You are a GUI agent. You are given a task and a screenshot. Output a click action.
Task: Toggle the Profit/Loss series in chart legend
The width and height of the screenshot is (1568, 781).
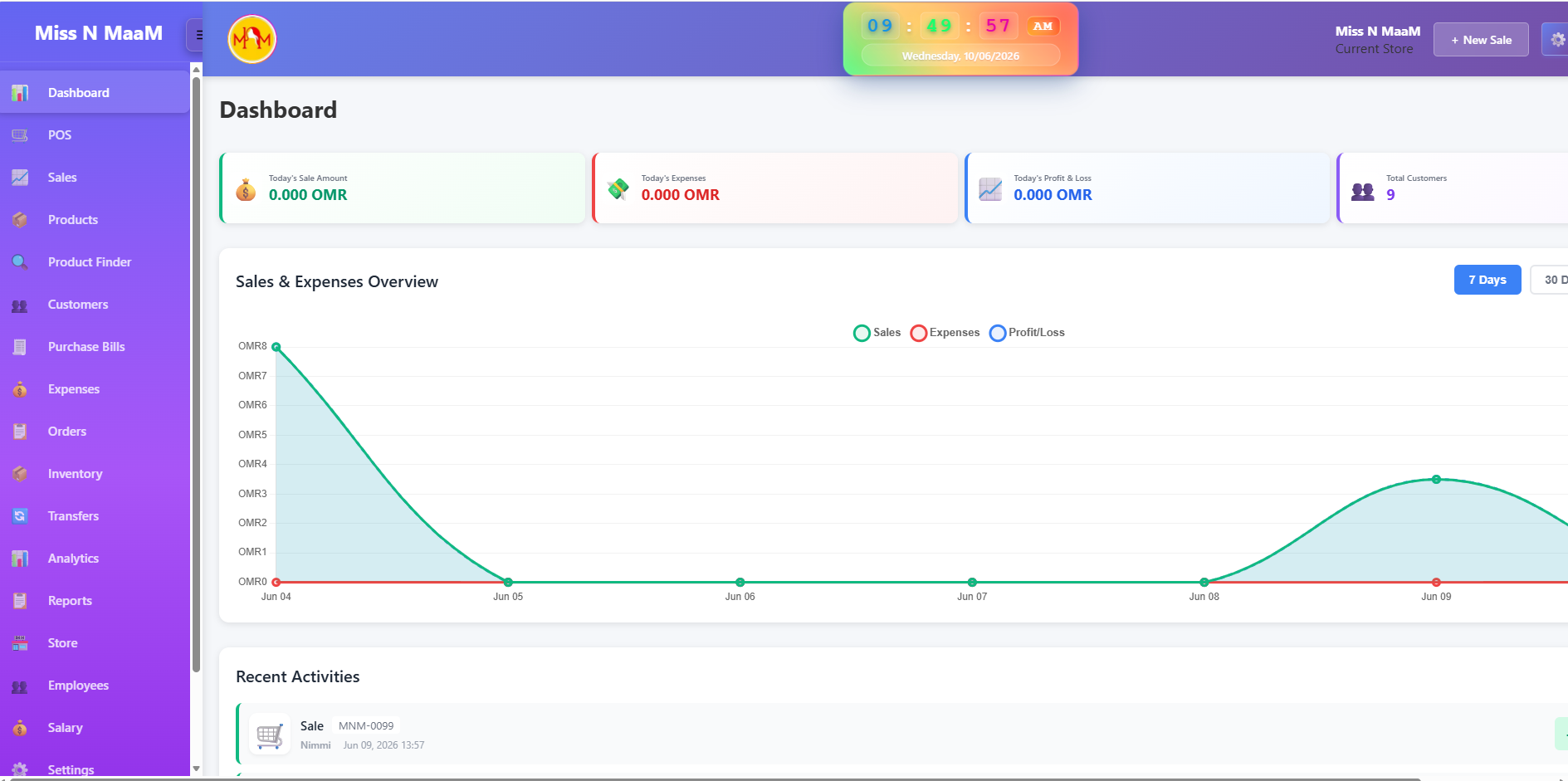click(x=1028, y=333)
